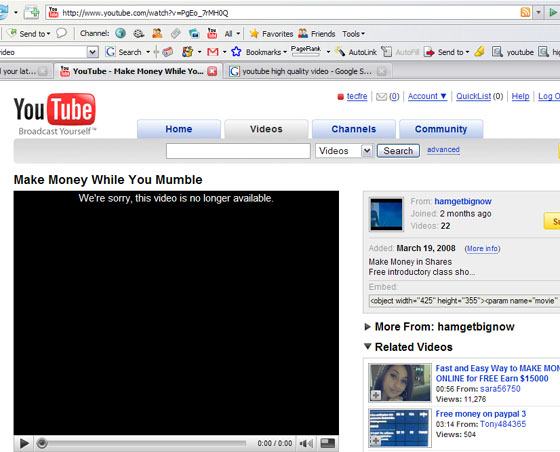This screenshot has width=560, height=452.
Task: Open 'Fast and Easy Way to MAKE MONEY' video thumbnail
Action: 400,383
